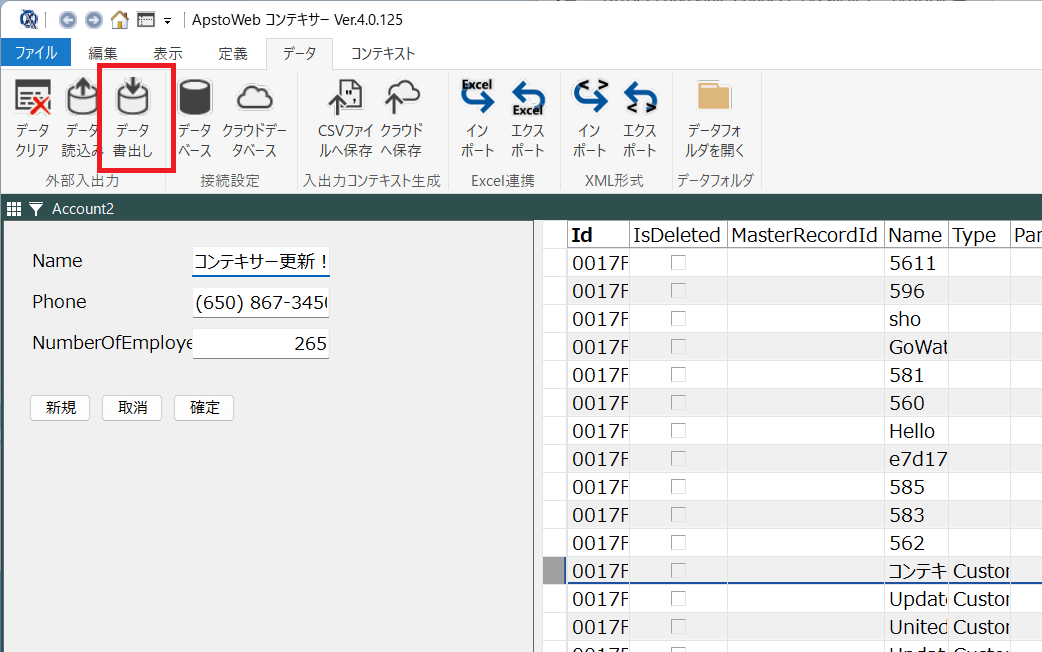1042x652 pixels.
Task: Click the Id column header
Action: 598,235
